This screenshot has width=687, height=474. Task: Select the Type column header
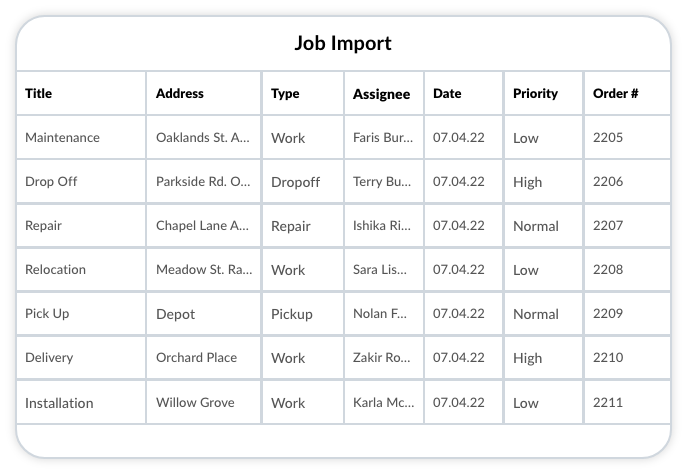point(285,94)
